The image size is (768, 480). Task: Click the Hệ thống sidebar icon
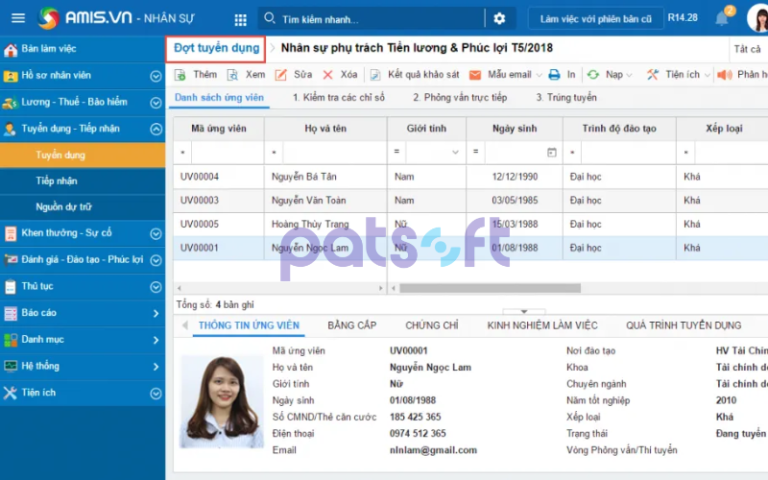(10, 366)
